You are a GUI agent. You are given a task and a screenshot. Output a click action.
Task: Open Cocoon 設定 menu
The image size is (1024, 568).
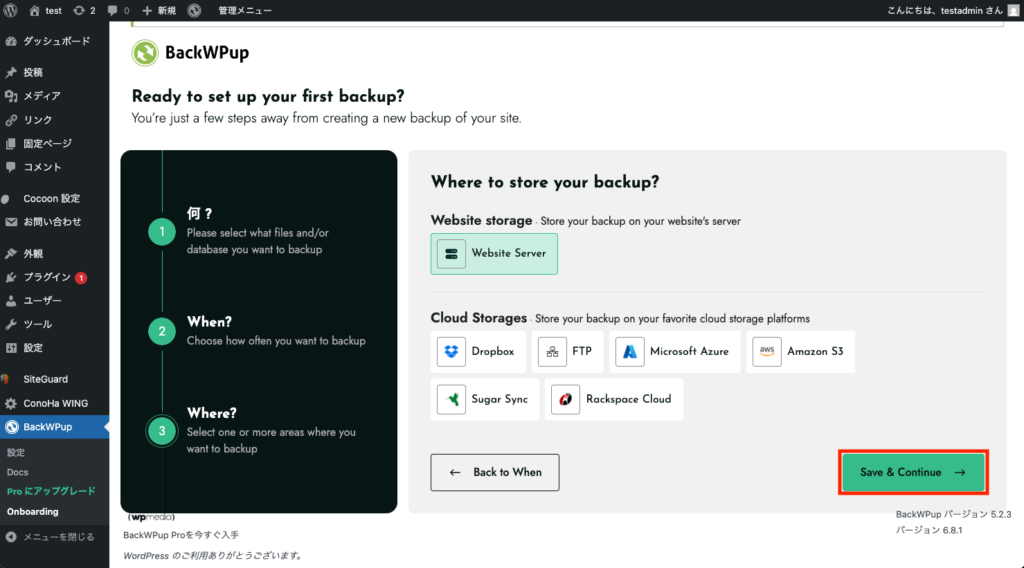[55, 198]
